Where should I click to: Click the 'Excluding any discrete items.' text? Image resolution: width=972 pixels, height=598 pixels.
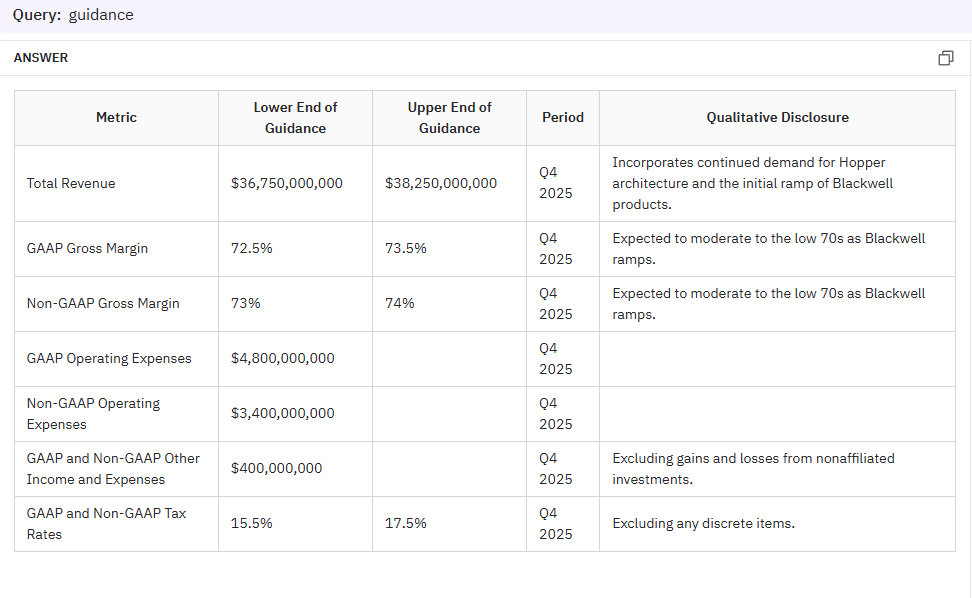pyautogui.click(x=703, y=524)
